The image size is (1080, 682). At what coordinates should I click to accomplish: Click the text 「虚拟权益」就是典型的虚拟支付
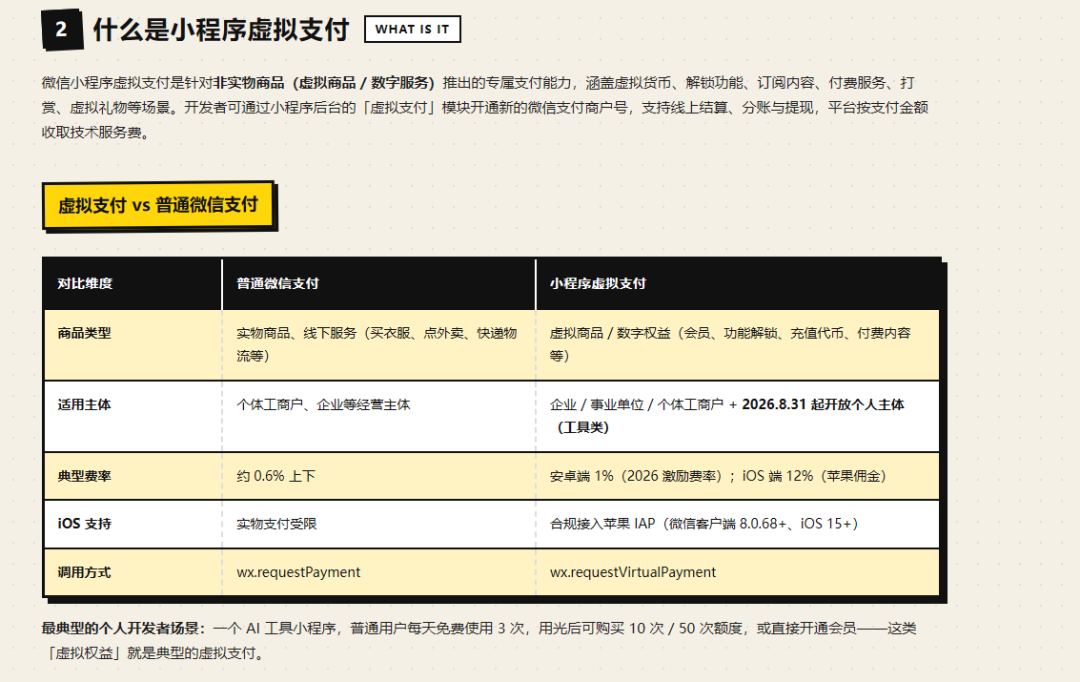pyautogui.click(x=151, y=653)
